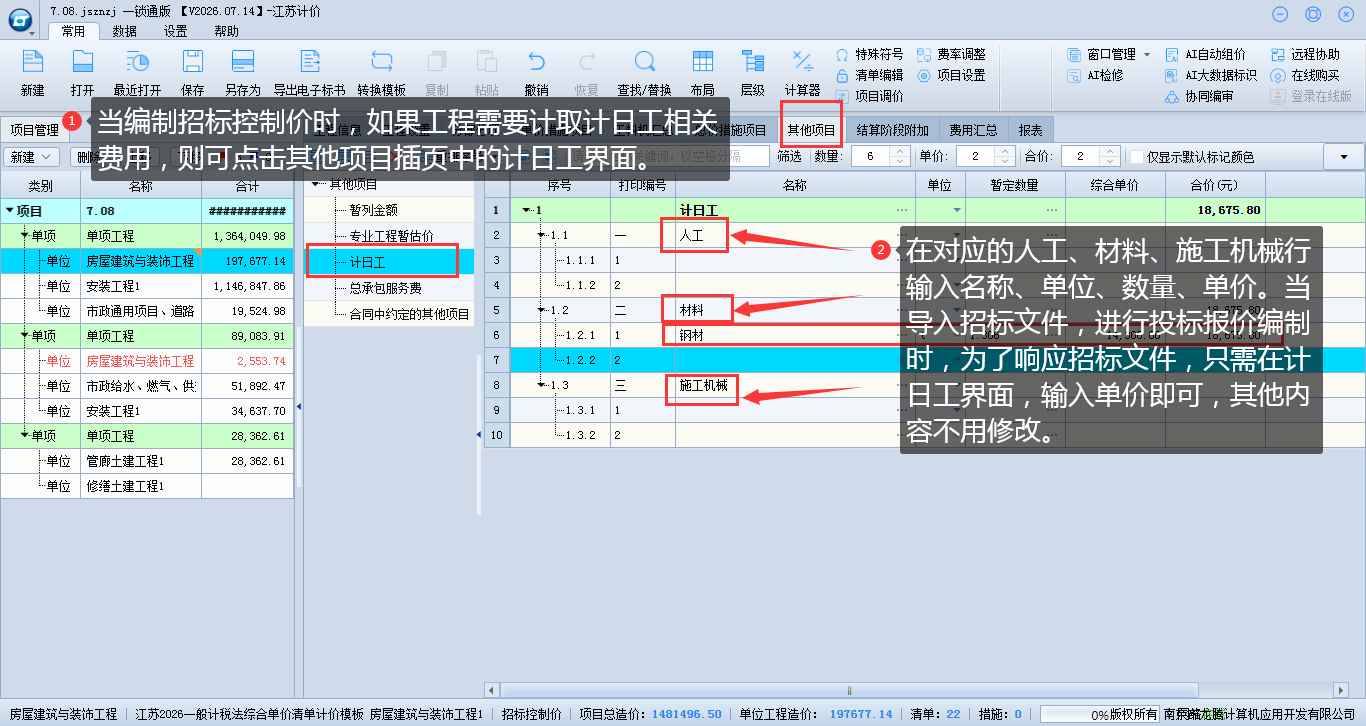Click 项目调价 price adjustment
Image resolution: width=1366 pixels, height=726 pixels.
(869, 96)
